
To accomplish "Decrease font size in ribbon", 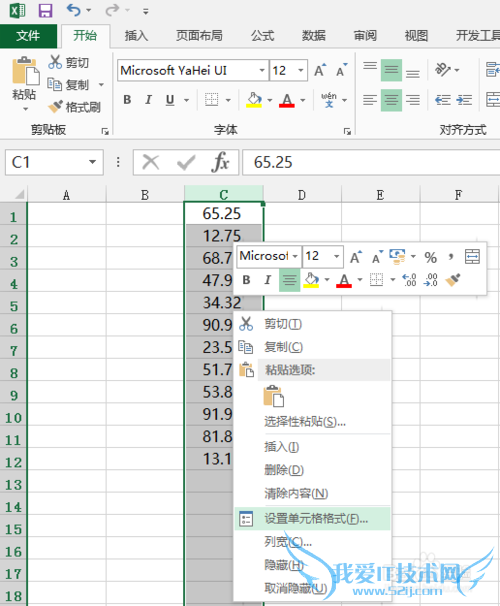I will tap(342, 70).
